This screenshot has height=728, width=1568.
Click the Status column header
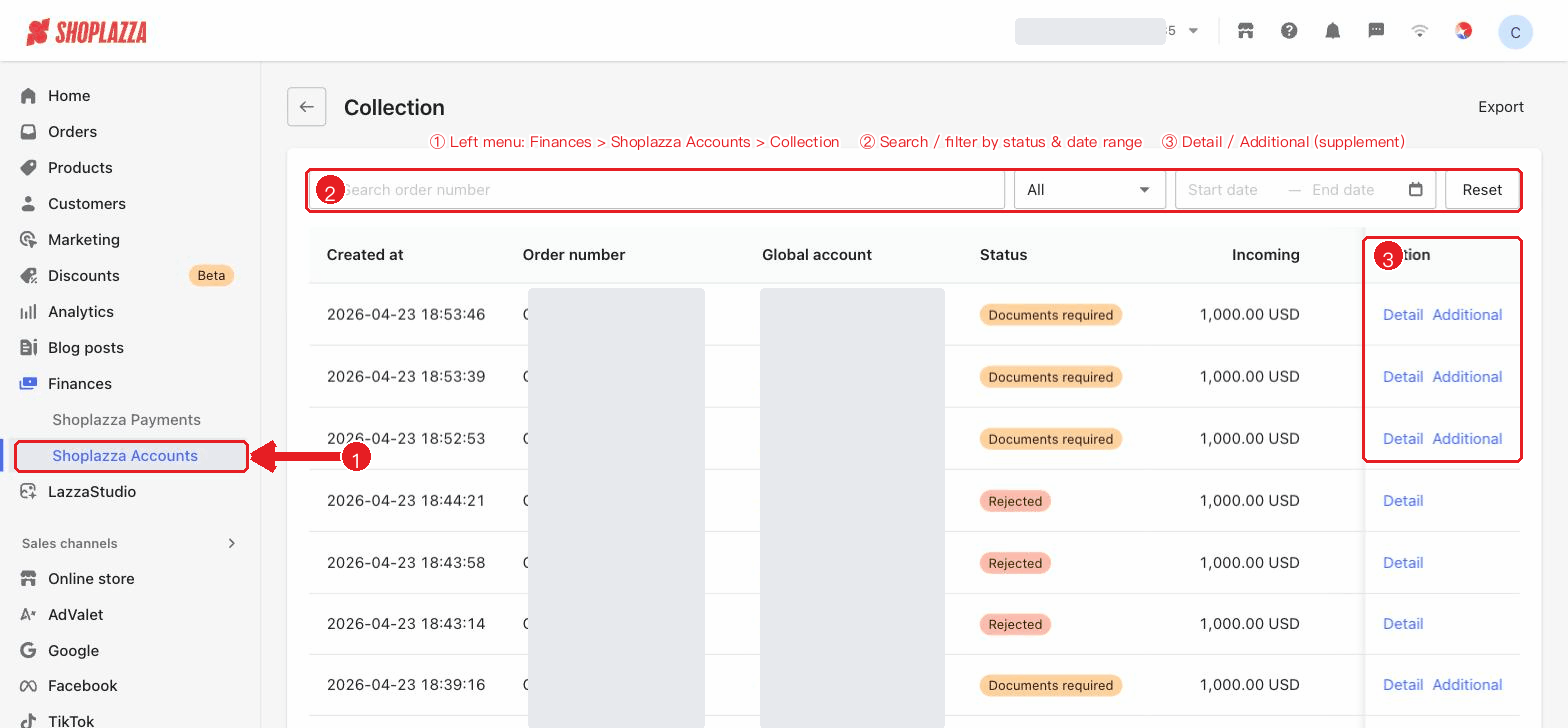click(x=1003, y=255)
